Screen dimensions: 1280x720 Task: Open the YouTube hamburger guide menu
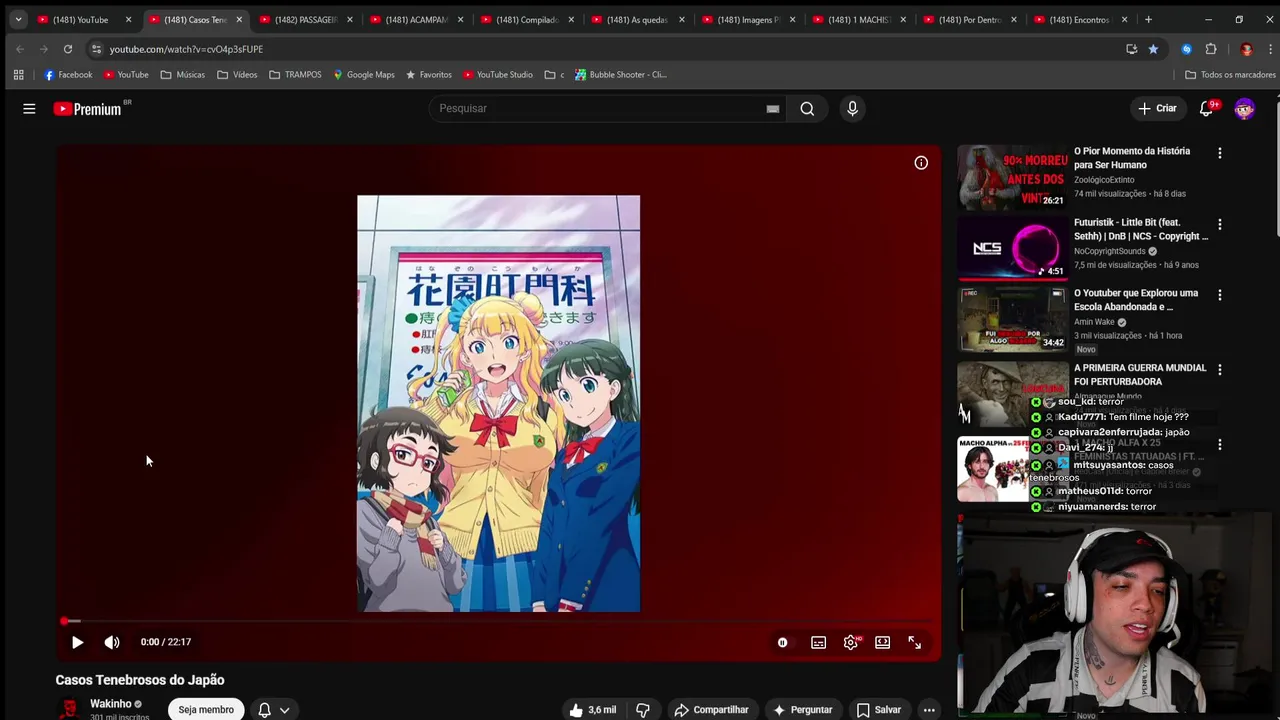pyautogui.click(x=29, y=109)
